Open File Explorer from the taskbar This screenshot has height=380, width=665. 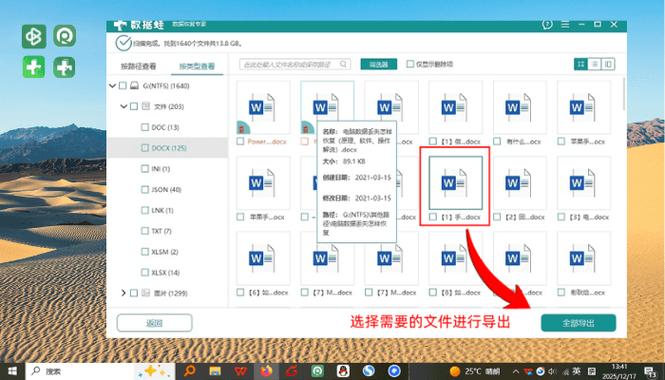(x=215, y=371)
